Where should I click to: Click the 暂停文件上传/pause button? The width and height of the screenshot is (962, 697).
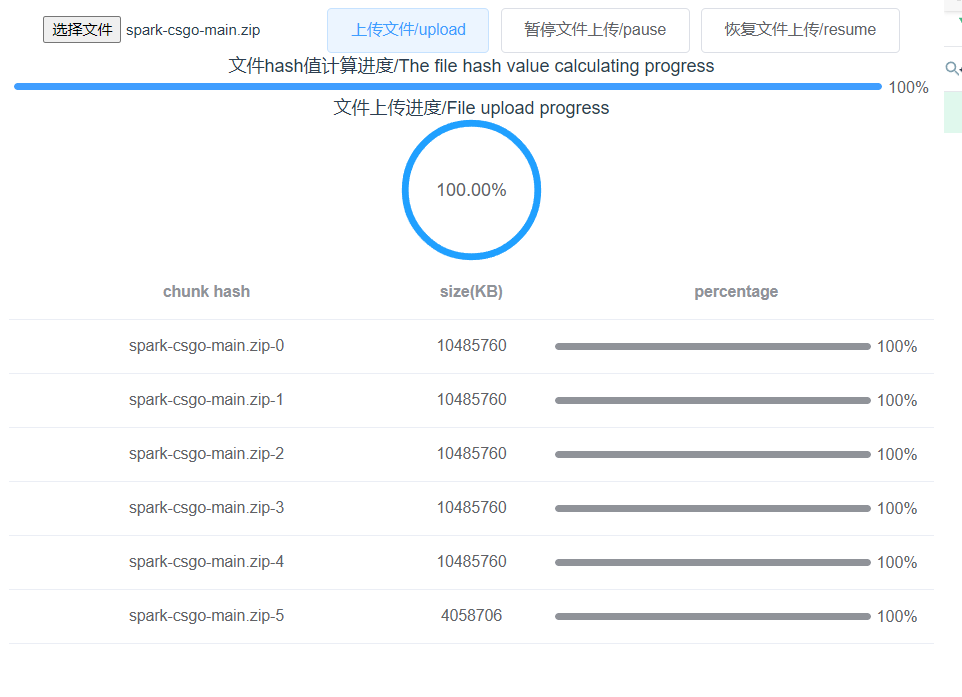[x=594, y=30]
